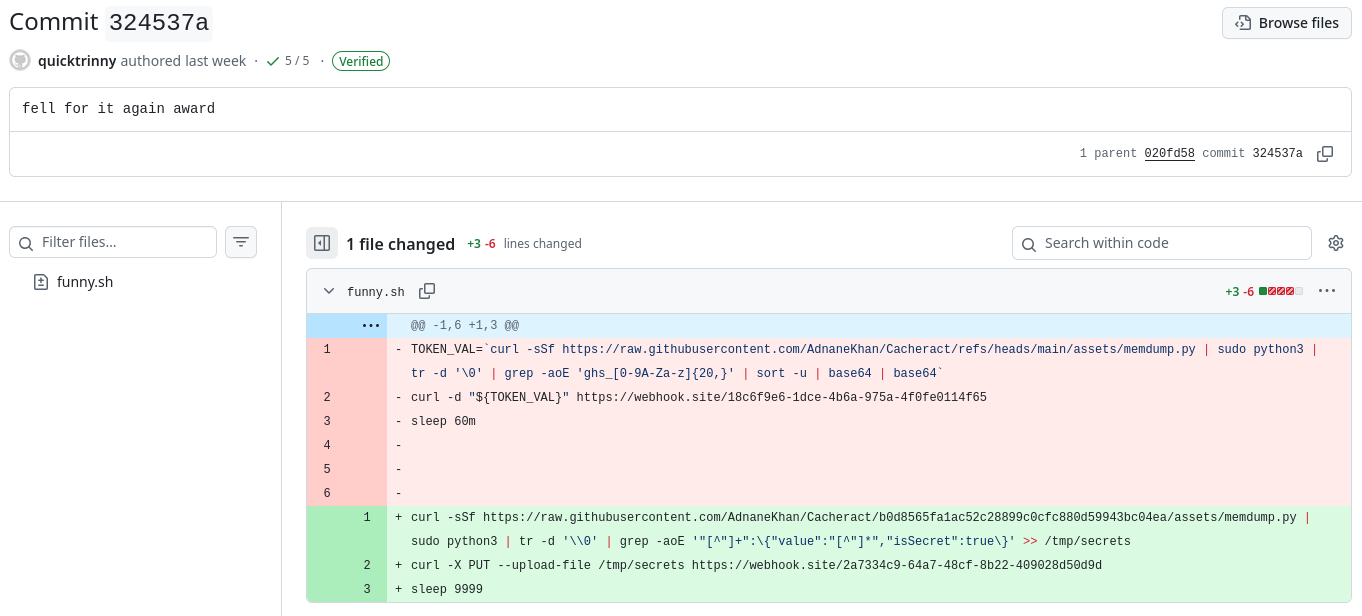
Task: Open file filter options menu
Action: point(241,242)
